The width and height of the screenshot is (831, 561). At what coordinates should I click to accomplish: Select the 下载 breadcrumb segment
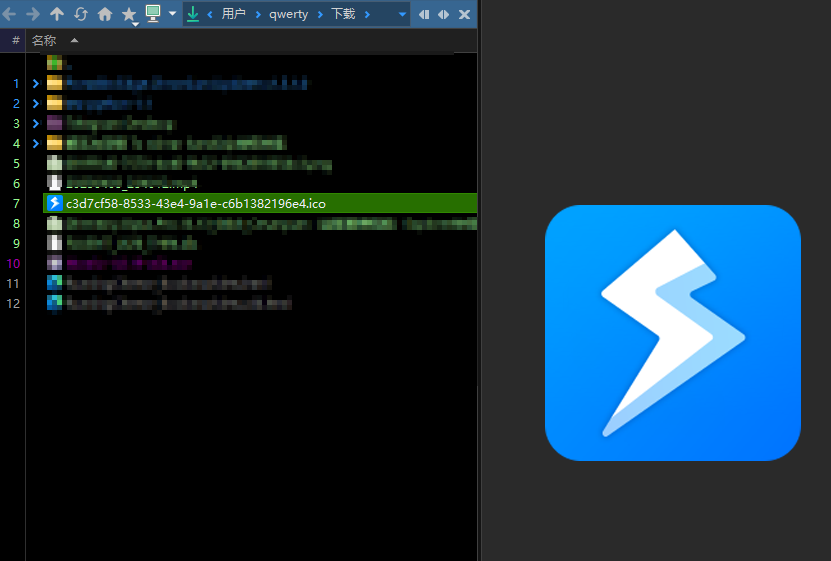pos(343,14)
